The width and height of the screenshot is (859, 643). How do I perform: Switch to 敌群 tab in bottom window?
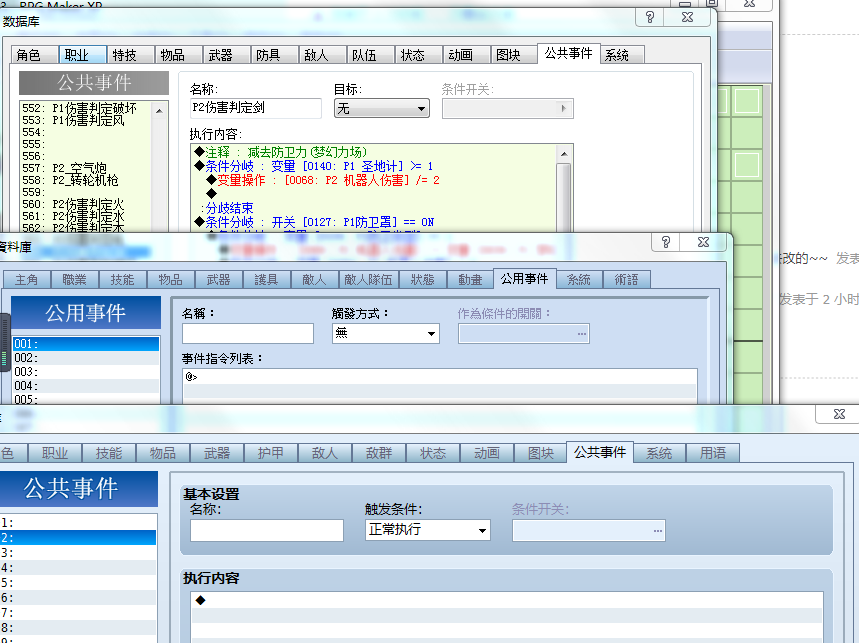tap(379, 453)
